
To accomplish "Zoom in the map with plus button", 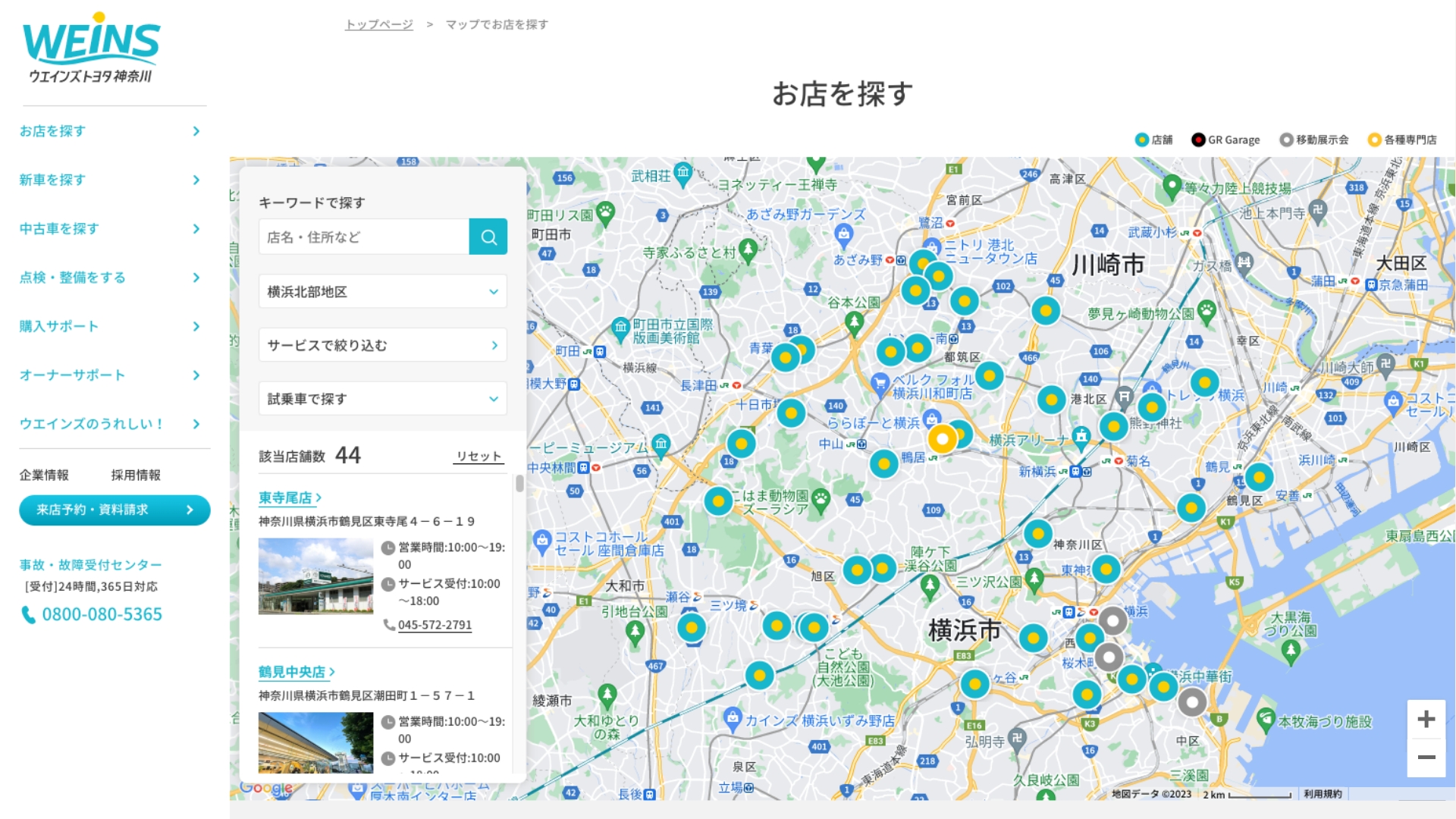I will [1426, 719].
